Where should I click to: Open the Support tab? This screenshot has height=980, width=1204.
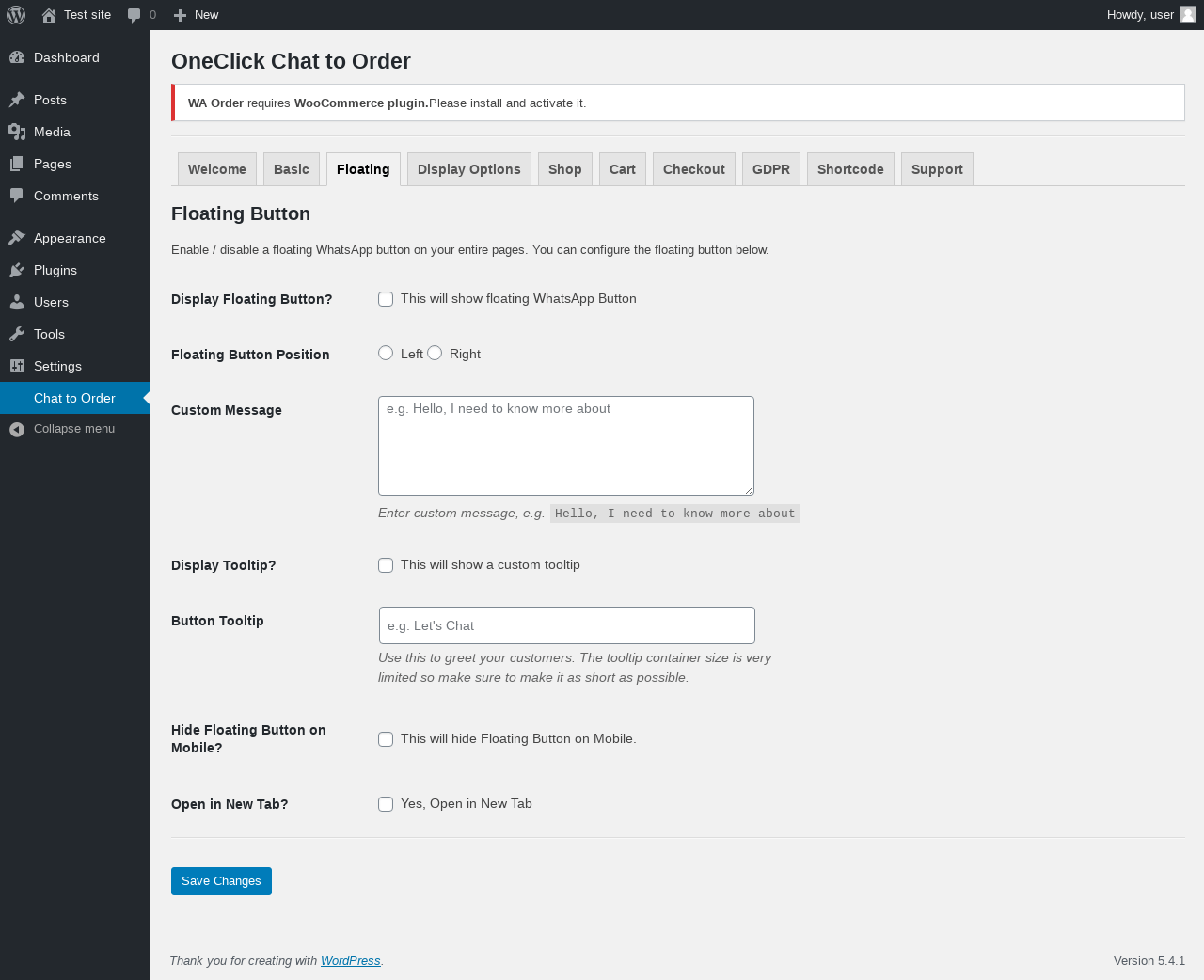(937, 169)
